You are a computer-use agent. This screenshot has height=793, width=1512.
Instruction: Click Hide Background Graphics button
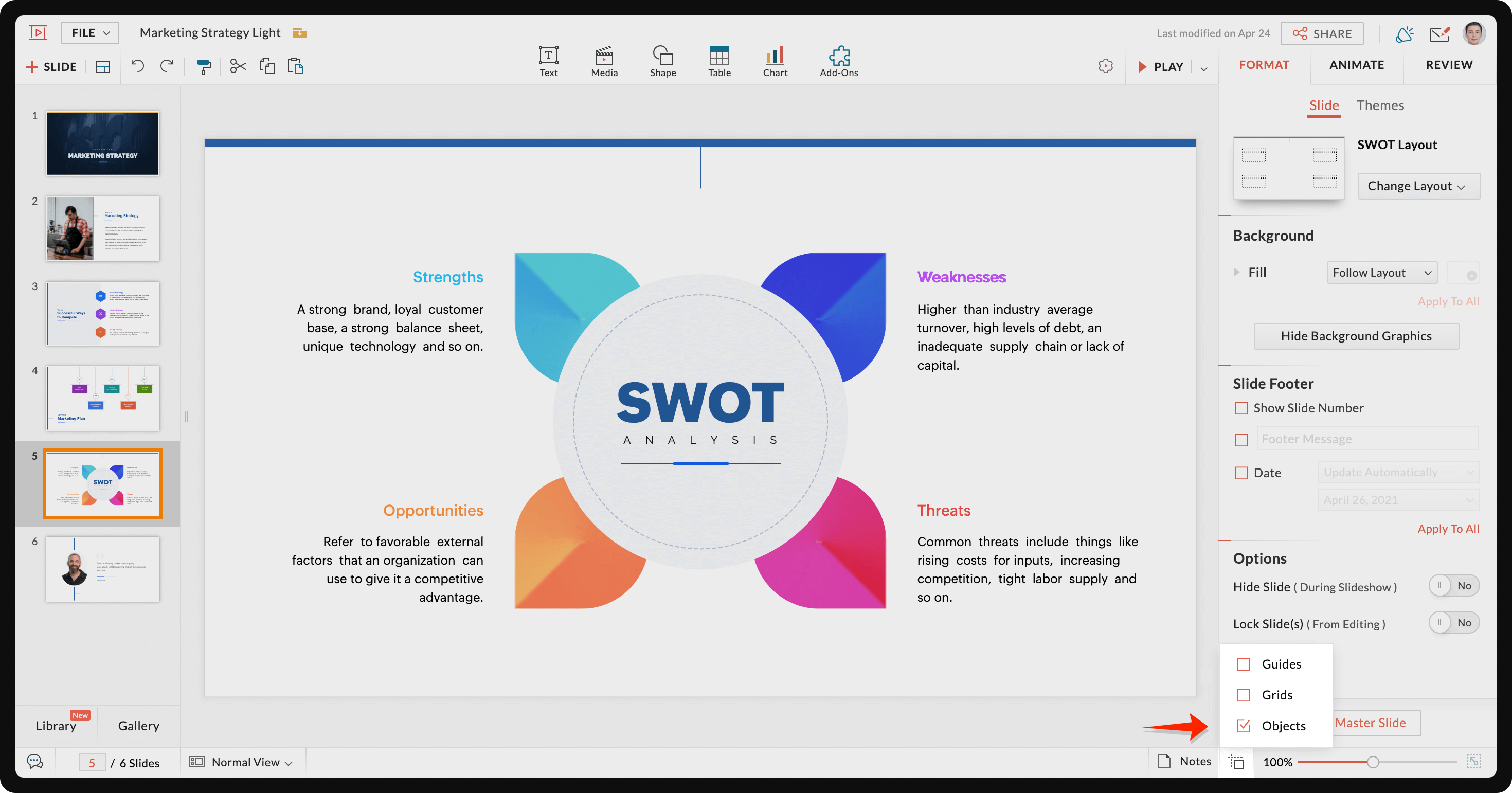coord(1356,336)
